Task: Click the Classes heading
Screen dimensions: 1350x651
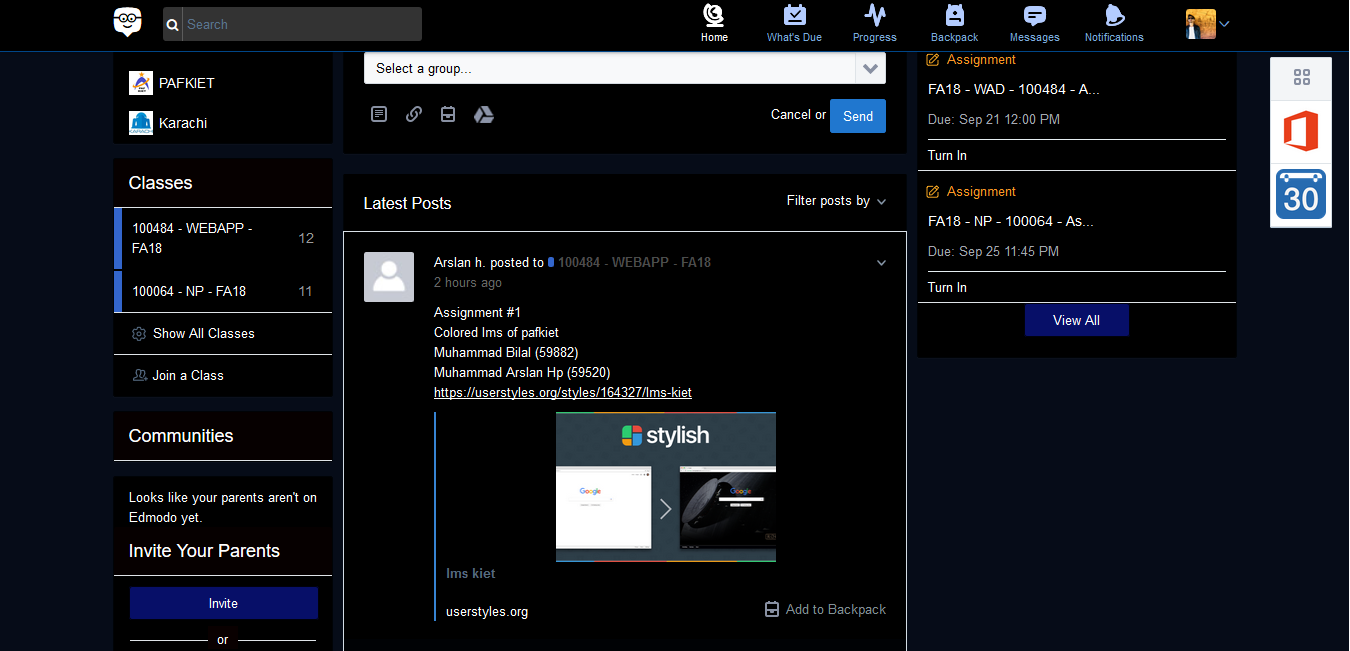Action: [160, 183]
